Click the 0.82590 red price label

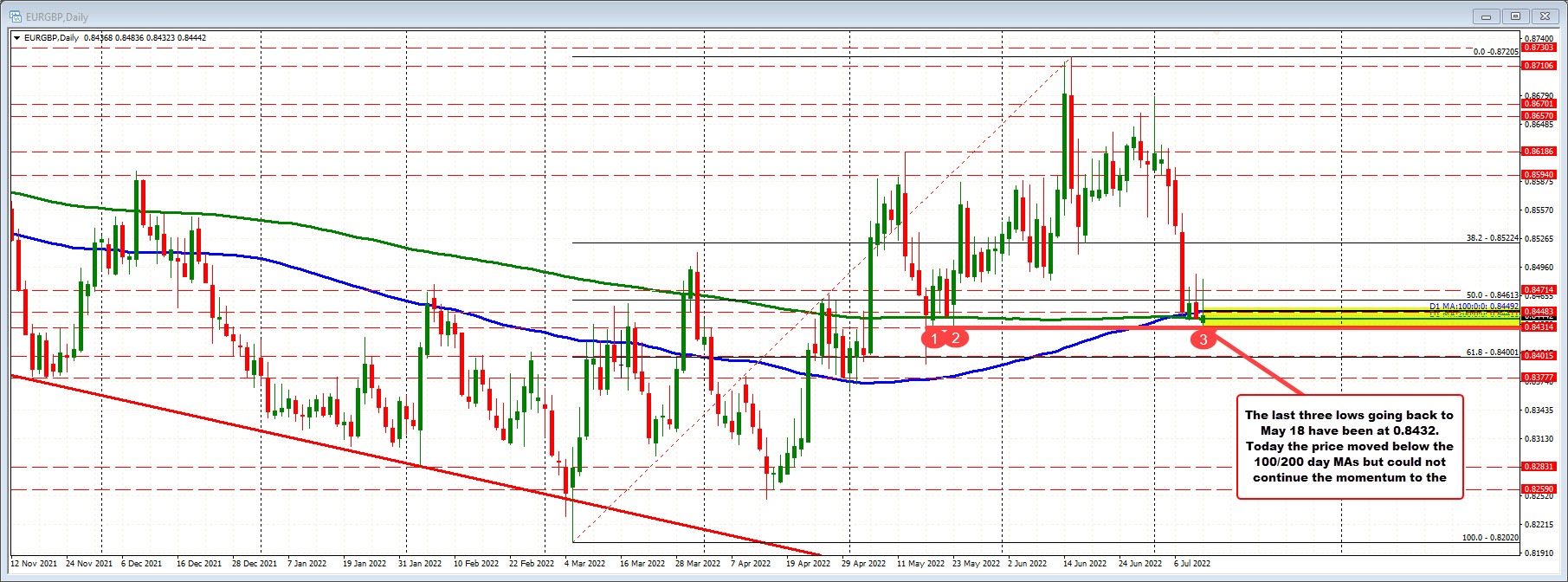[1539, 490]
